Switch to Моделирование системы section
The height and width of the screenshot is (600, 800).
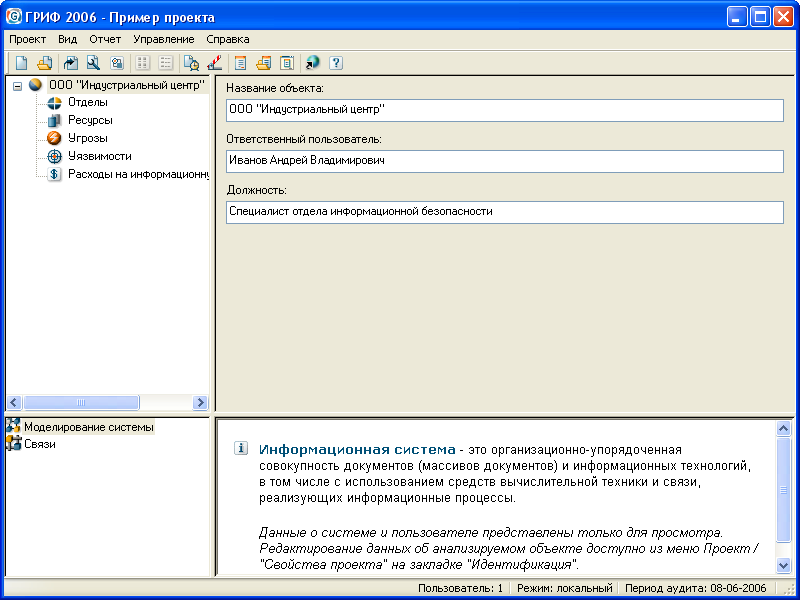coord(89,427)
